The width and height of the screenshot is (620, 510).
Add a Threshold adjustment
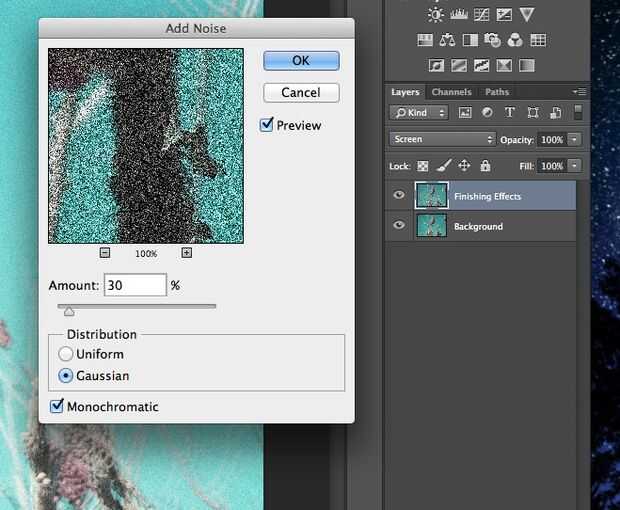pos(481,65)
